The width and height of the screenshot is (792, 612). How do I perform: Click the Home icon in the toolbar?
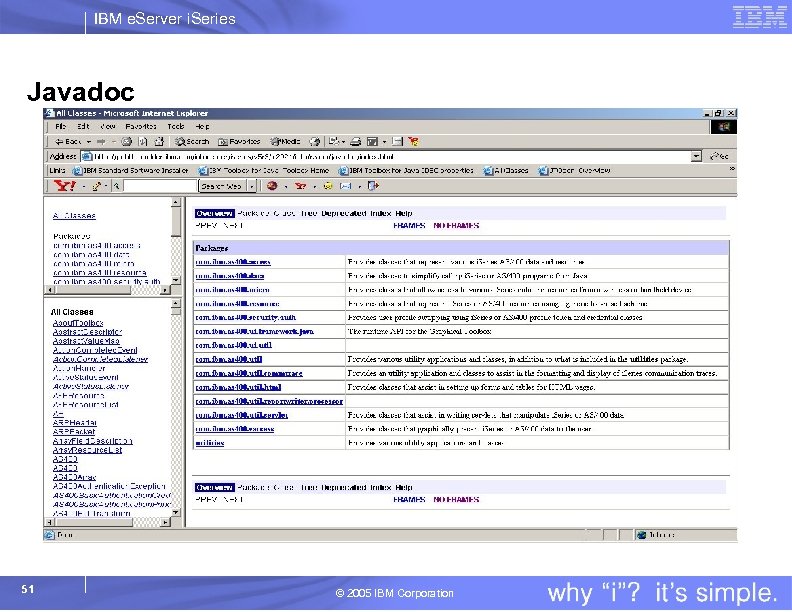[159, 142]
